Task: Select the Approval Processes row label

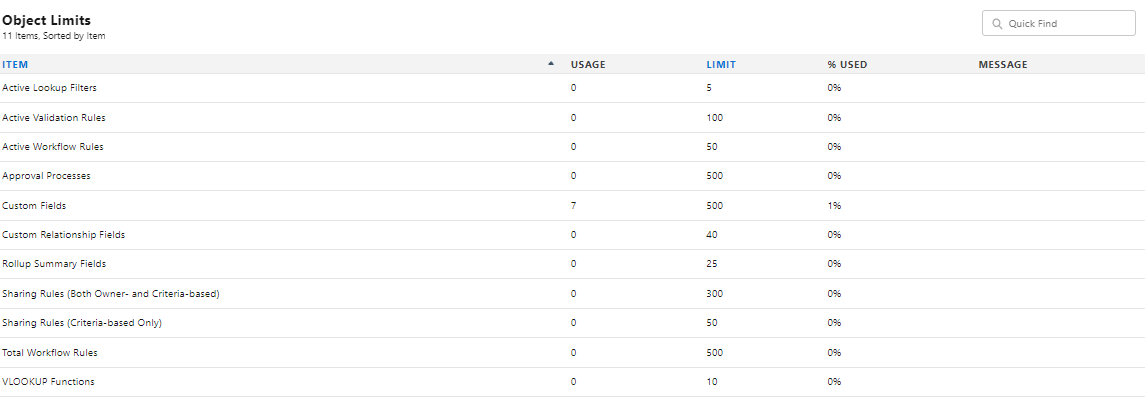Action: tap(46, 176)
